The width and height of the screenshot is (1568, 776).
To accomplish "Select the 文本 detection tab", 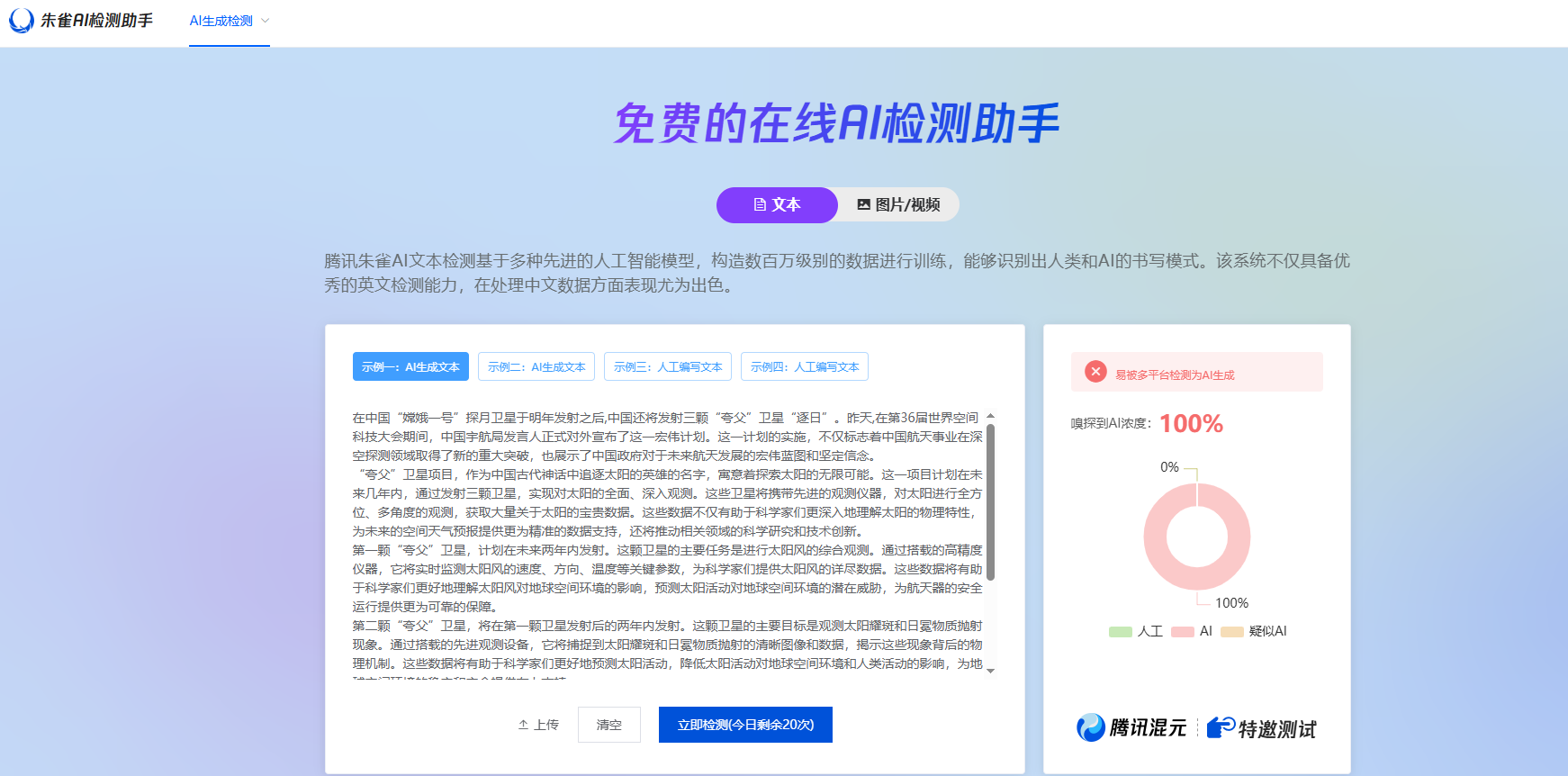I will 777,205.
